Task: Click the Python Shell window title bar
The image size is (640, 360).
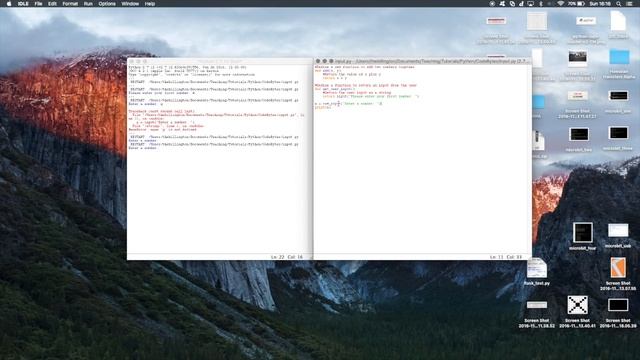Action: 220,61
